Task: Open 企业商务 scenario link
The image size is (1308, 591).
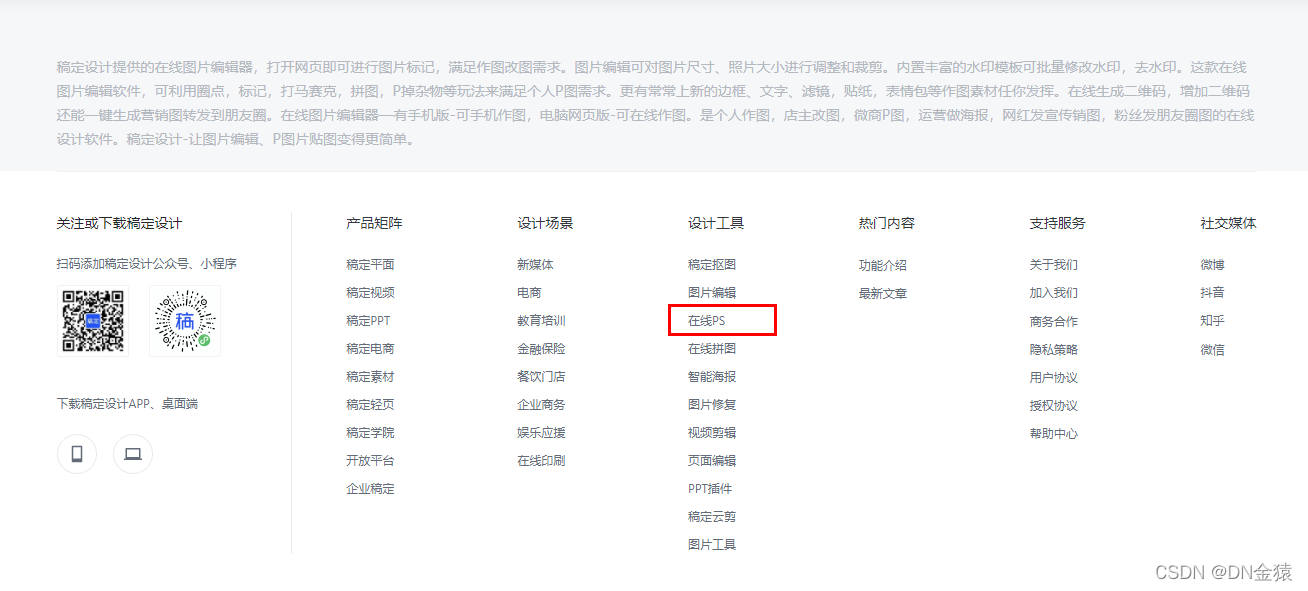Action: pyautogui.click(x=541, y=405)
